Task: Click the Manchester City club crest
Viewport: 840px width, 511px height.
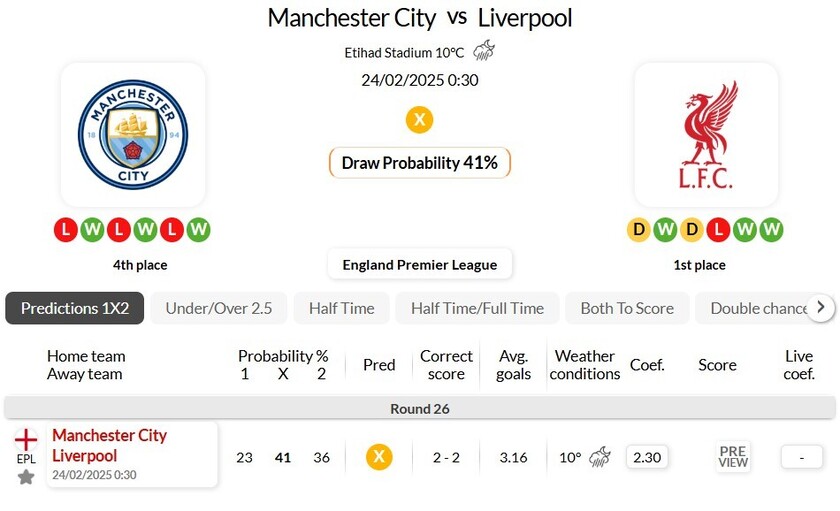Action: click(133, 135)
